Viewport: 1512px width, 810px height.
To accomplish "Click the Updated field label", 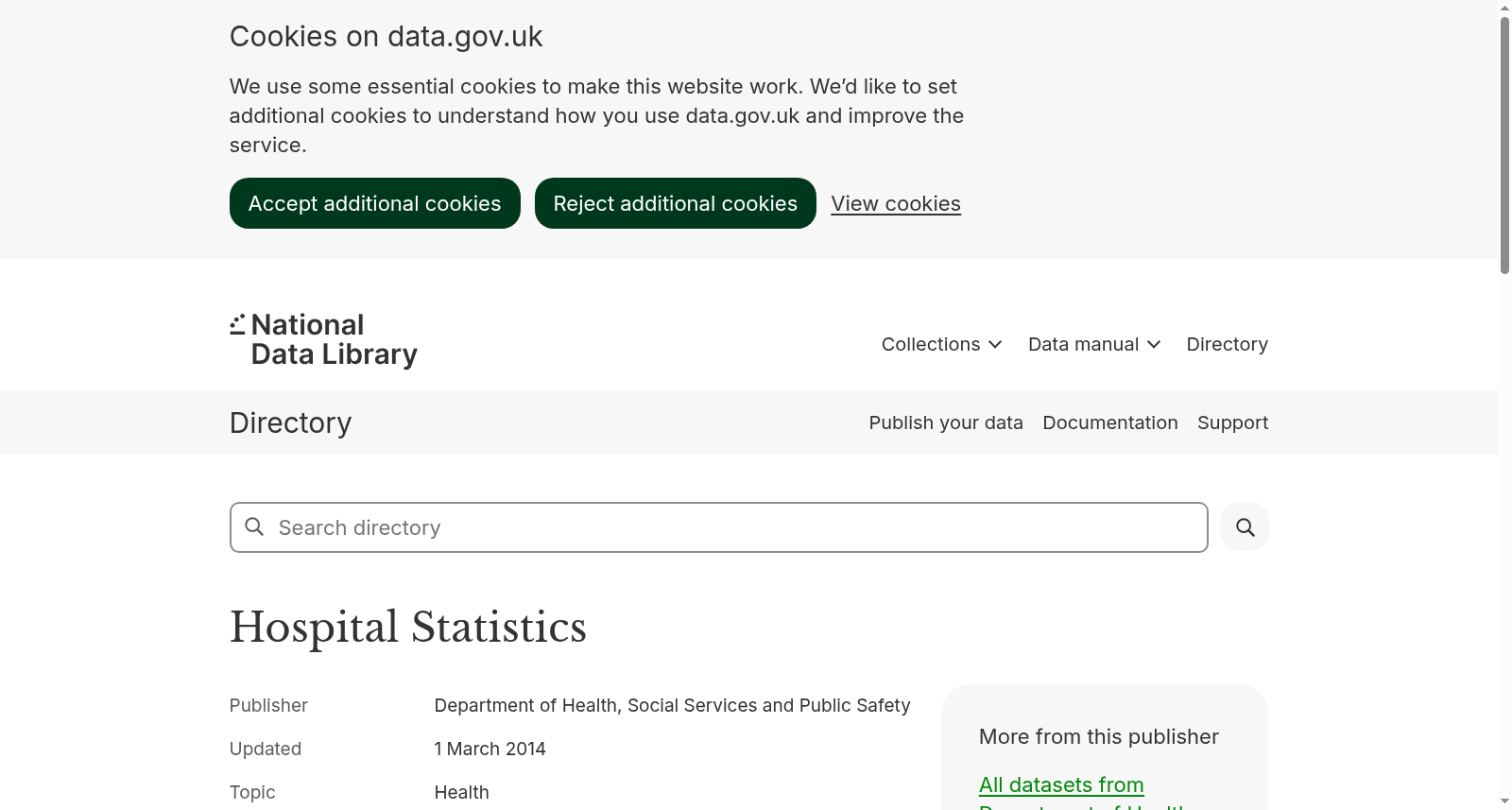I will tap(266, 749).
